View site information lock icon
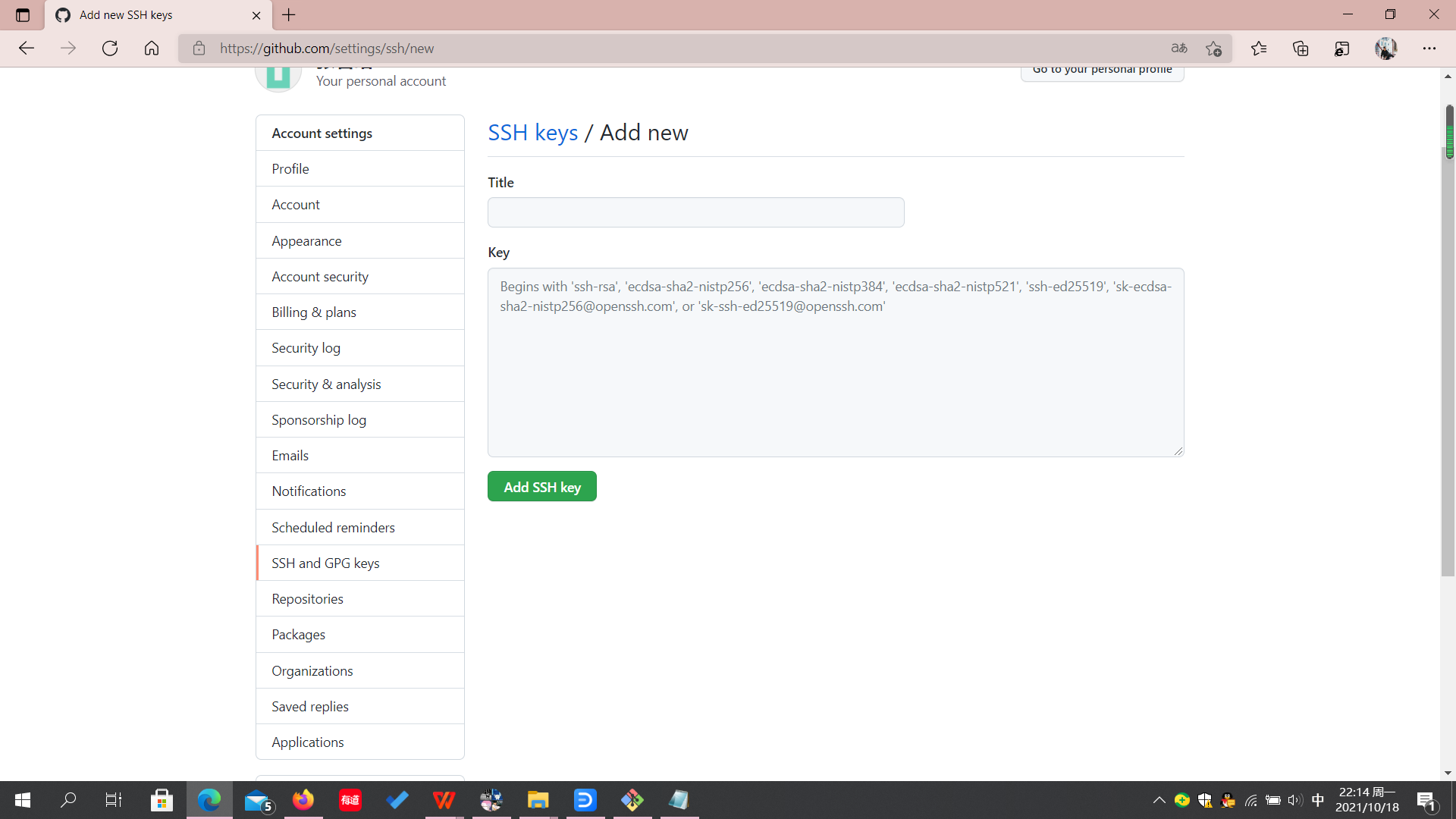Viewport: 1456px width, 819px height. tap(199, 49)
